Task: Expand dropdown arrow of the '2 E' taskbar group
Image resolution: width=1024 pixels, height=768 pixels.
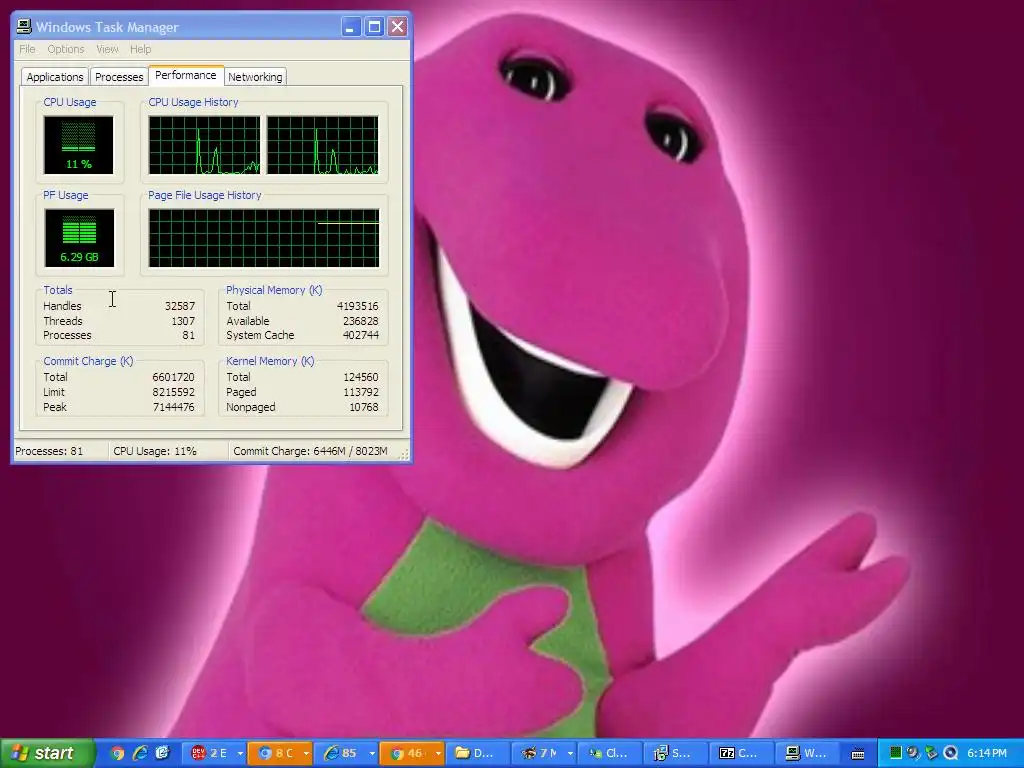Action: (240, 754)
